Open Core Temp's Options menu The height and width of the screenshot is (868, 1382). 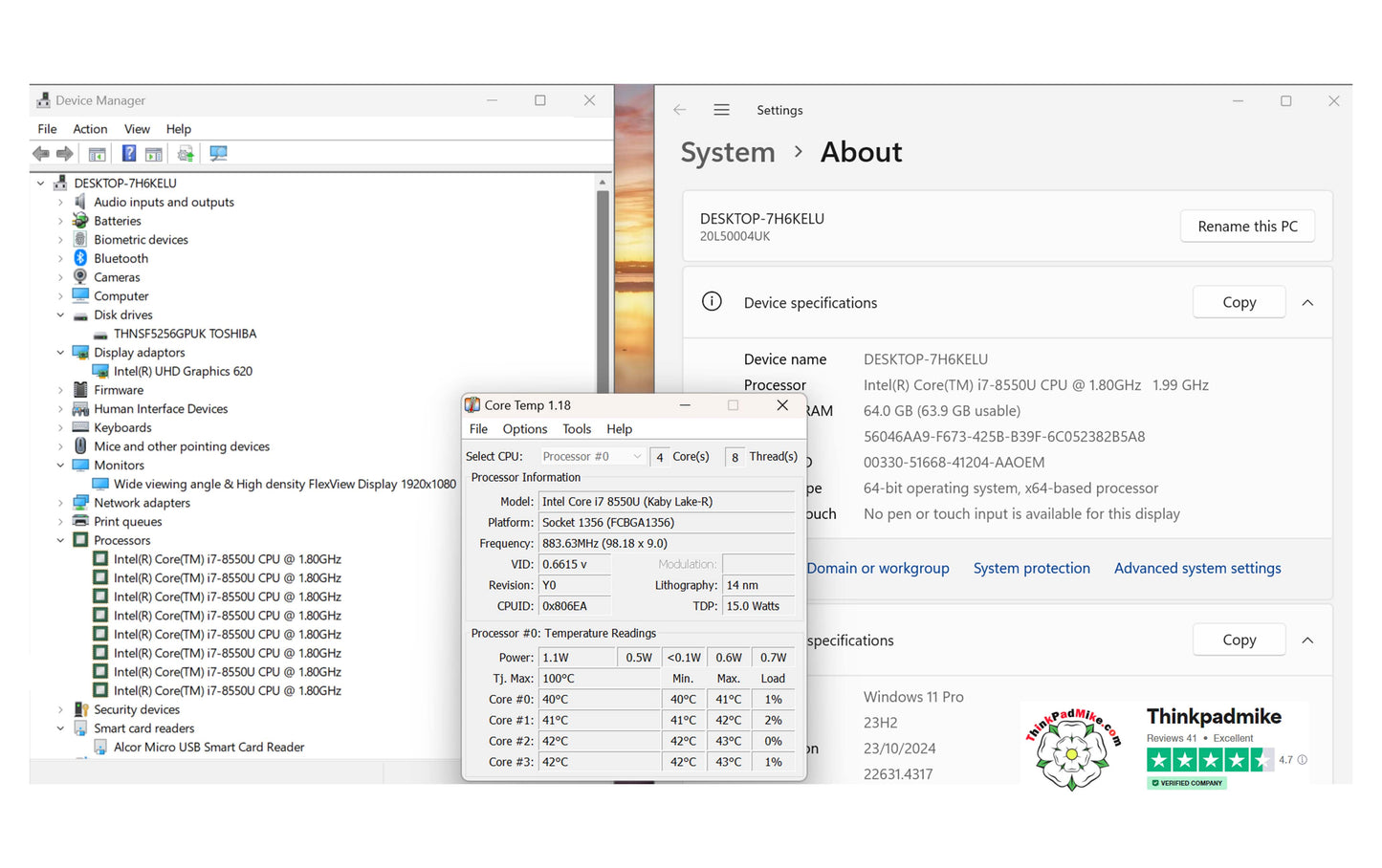tap(525, 429)
